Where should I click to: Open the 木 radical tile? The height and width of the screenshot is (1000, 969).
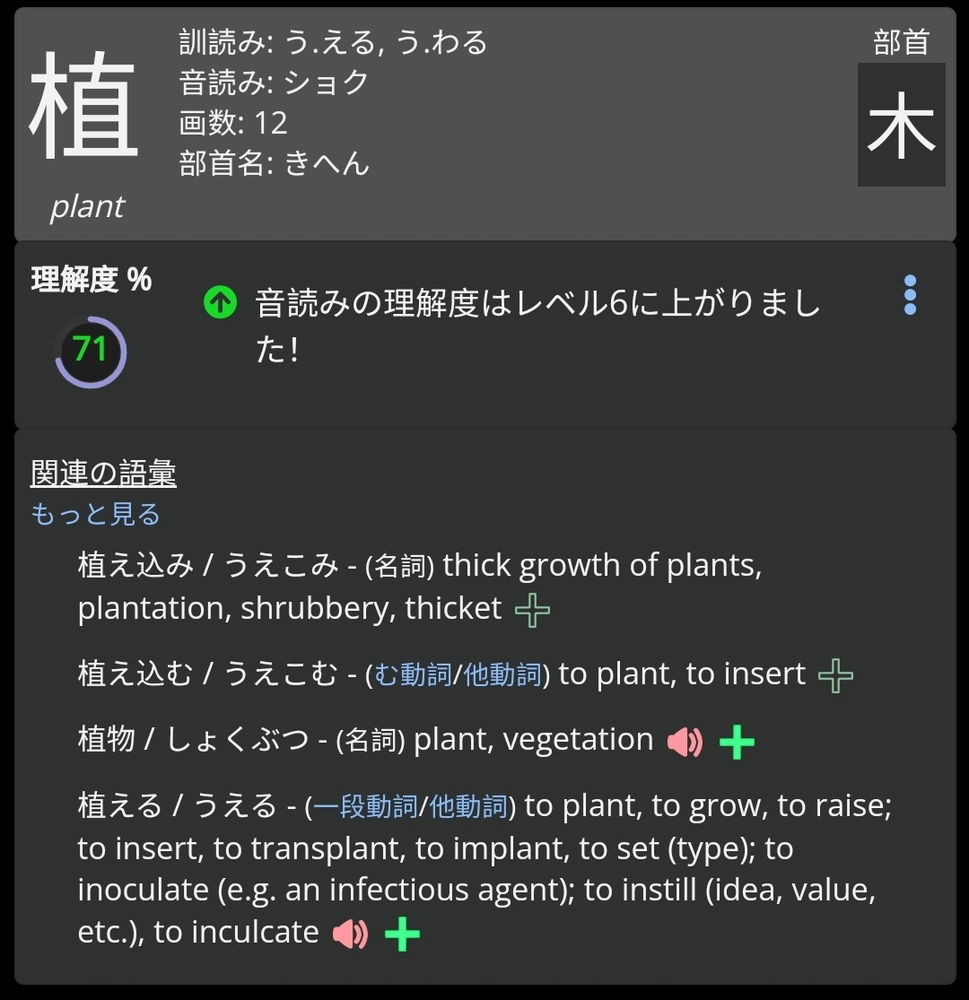pos(901,124)
